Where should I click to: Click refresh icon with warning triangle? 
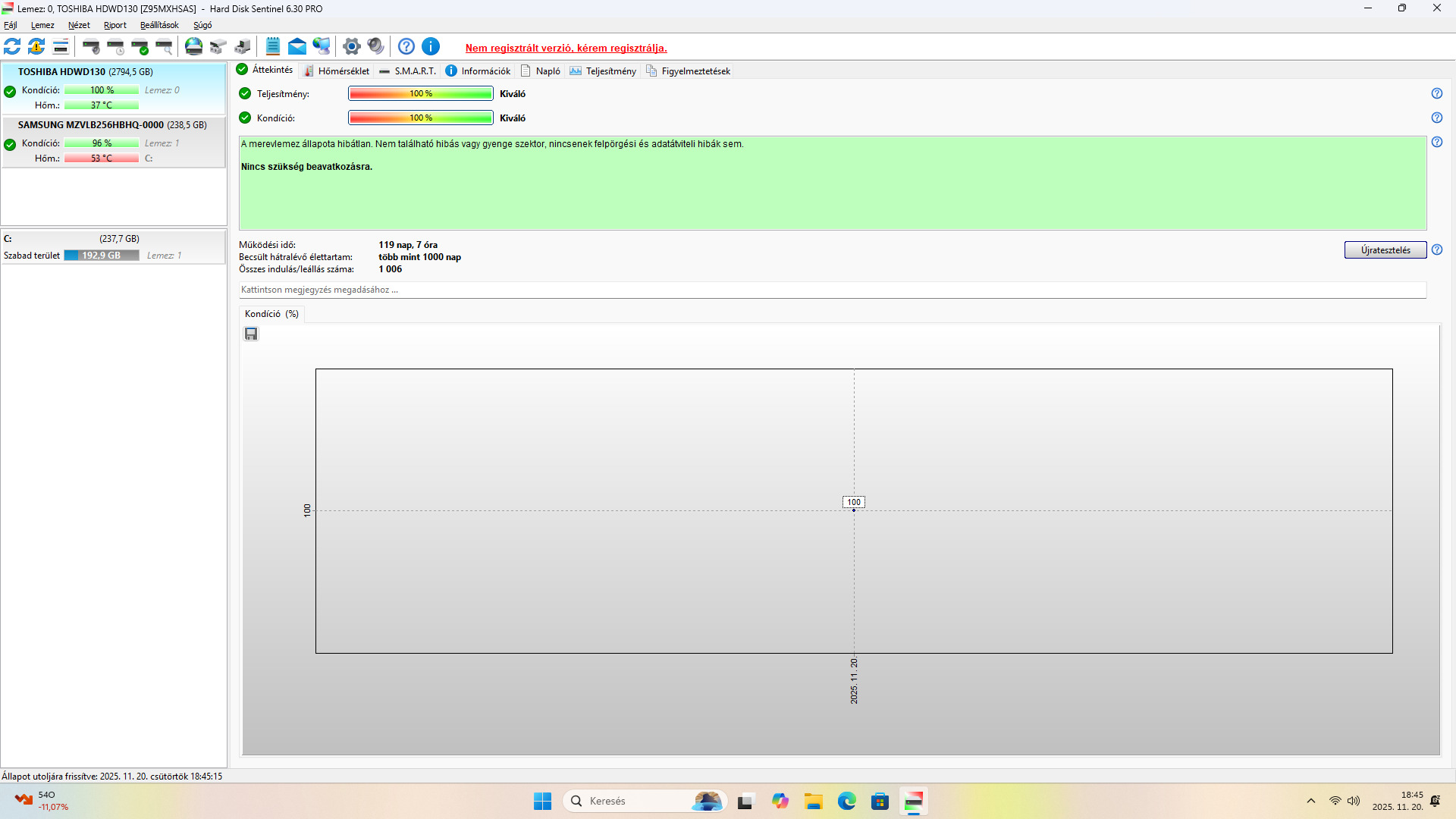coord(36,47)
